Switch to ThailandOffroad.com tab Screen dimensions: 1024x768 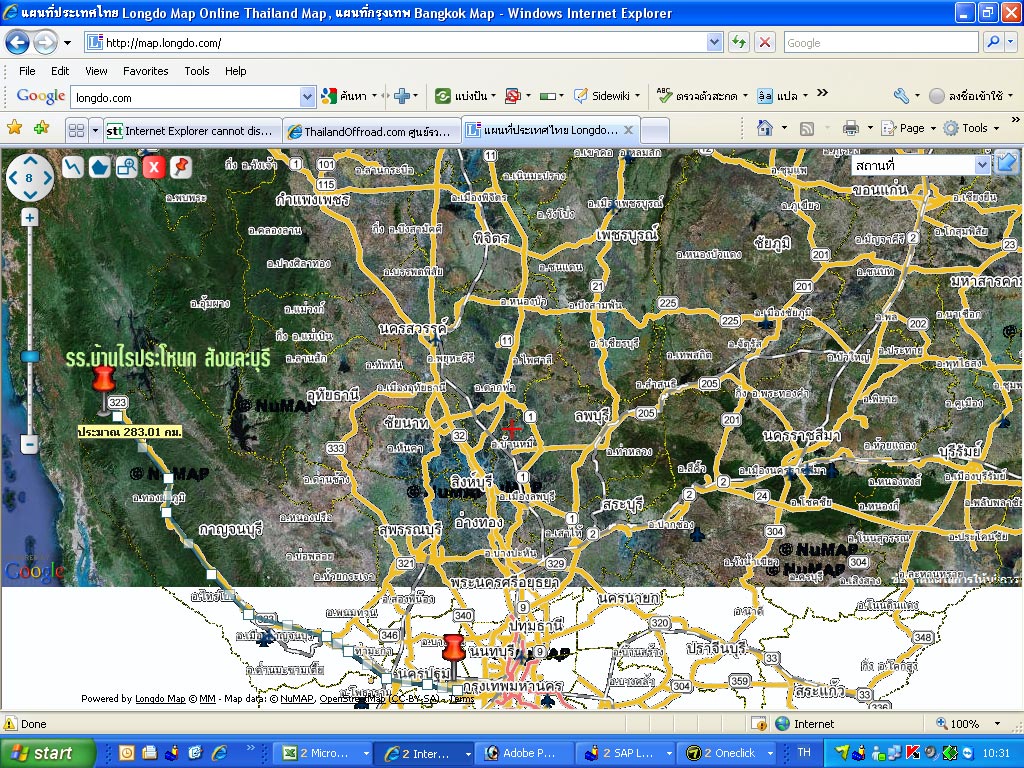click(371, 131)
